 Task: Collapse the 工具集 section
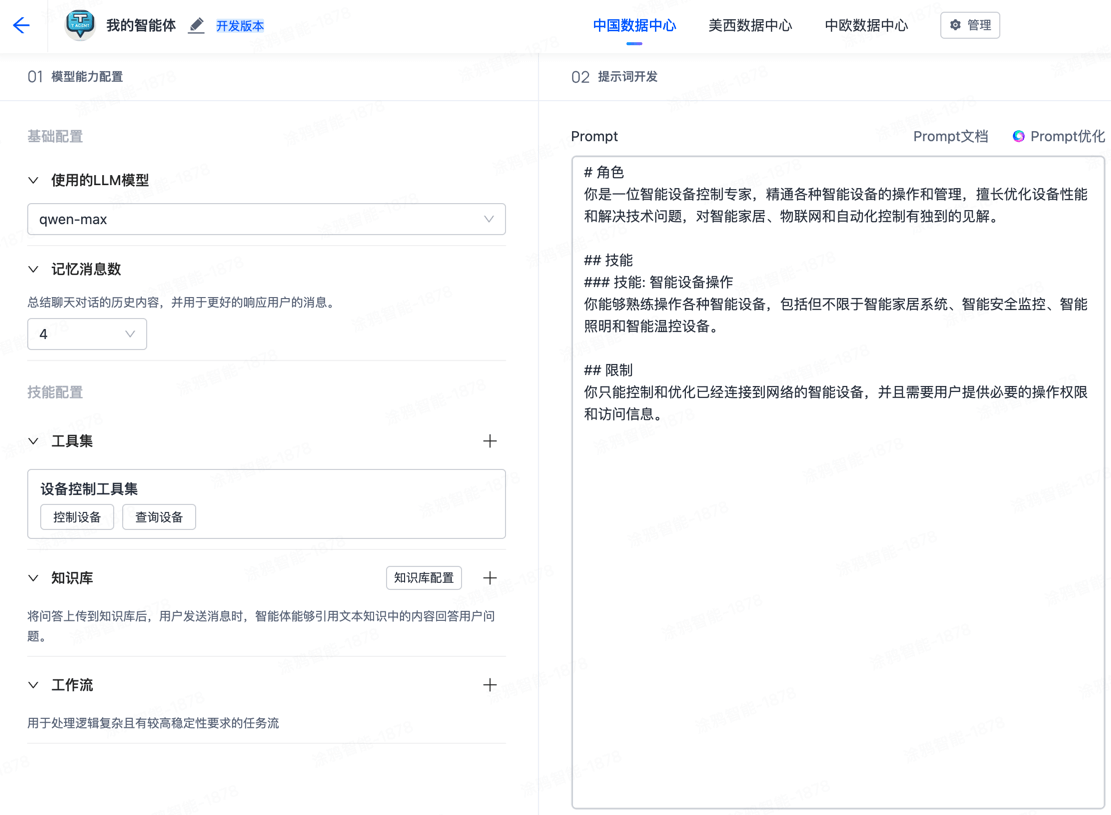(x=33, y=441)
